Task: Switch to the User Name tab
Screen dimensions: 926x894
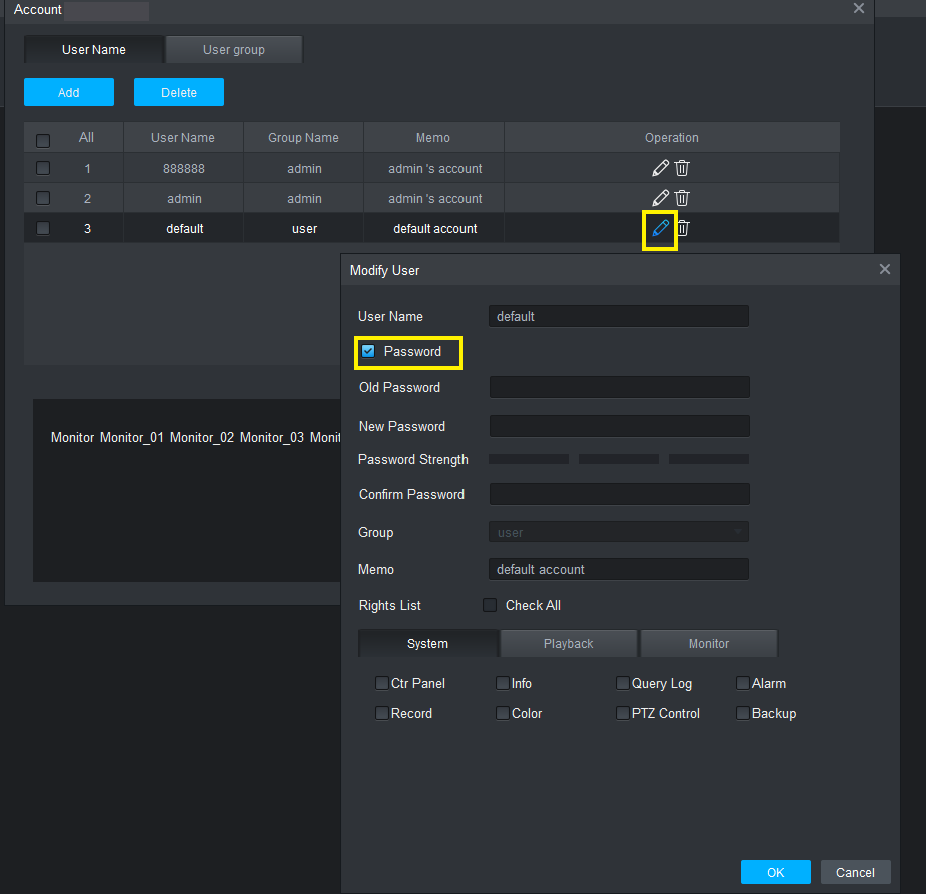Action: point(93,50)
